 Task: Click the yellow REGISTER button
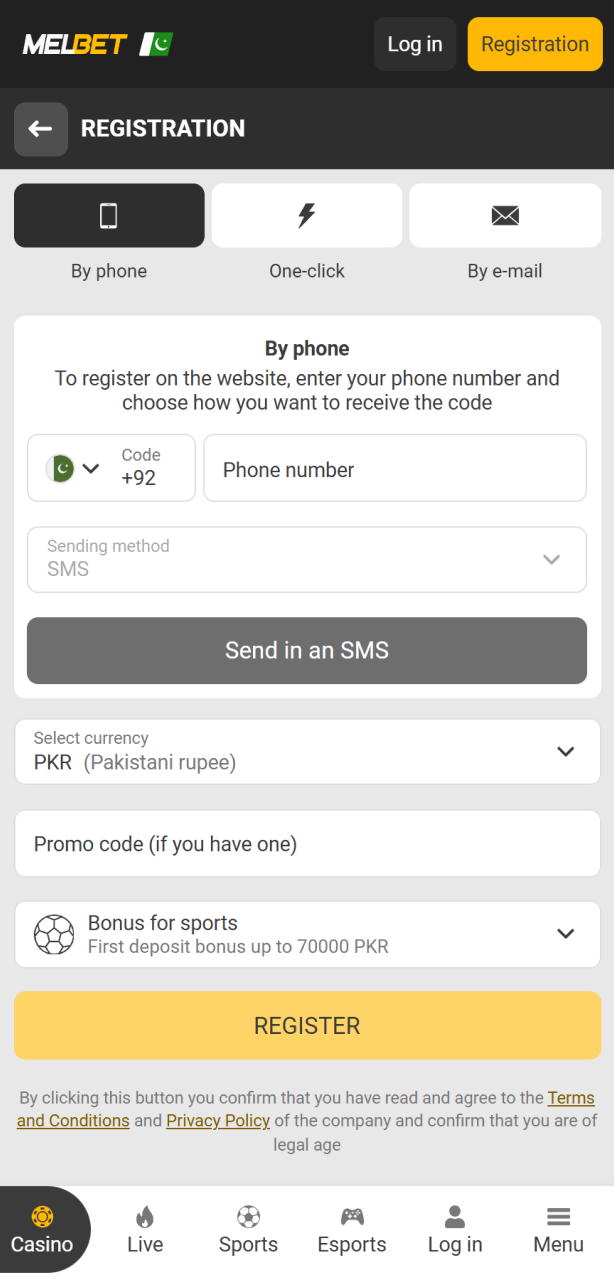306,1025
